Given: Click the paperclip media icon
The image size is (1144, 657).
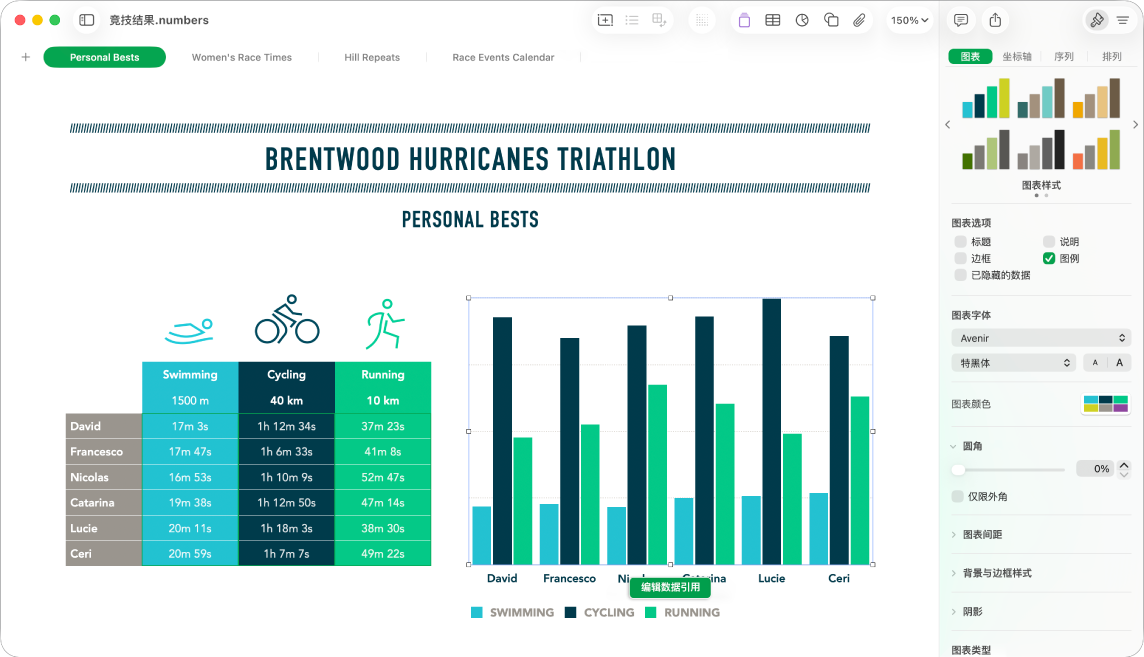Looking at the screenshot, I should (x=859, y=20).
